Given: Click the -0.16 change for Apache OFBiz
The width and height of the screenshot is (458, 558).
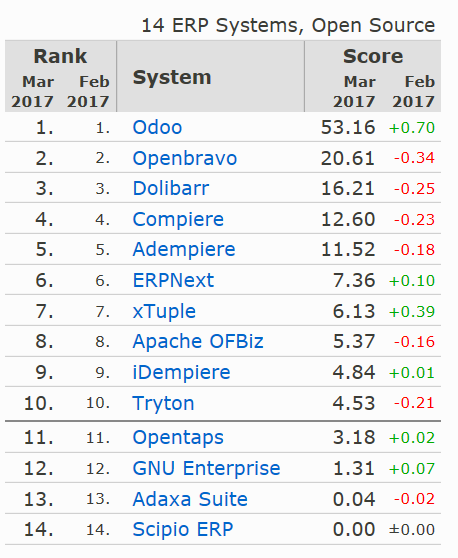Looking at the screenshot, I should [x=414, y=342].
